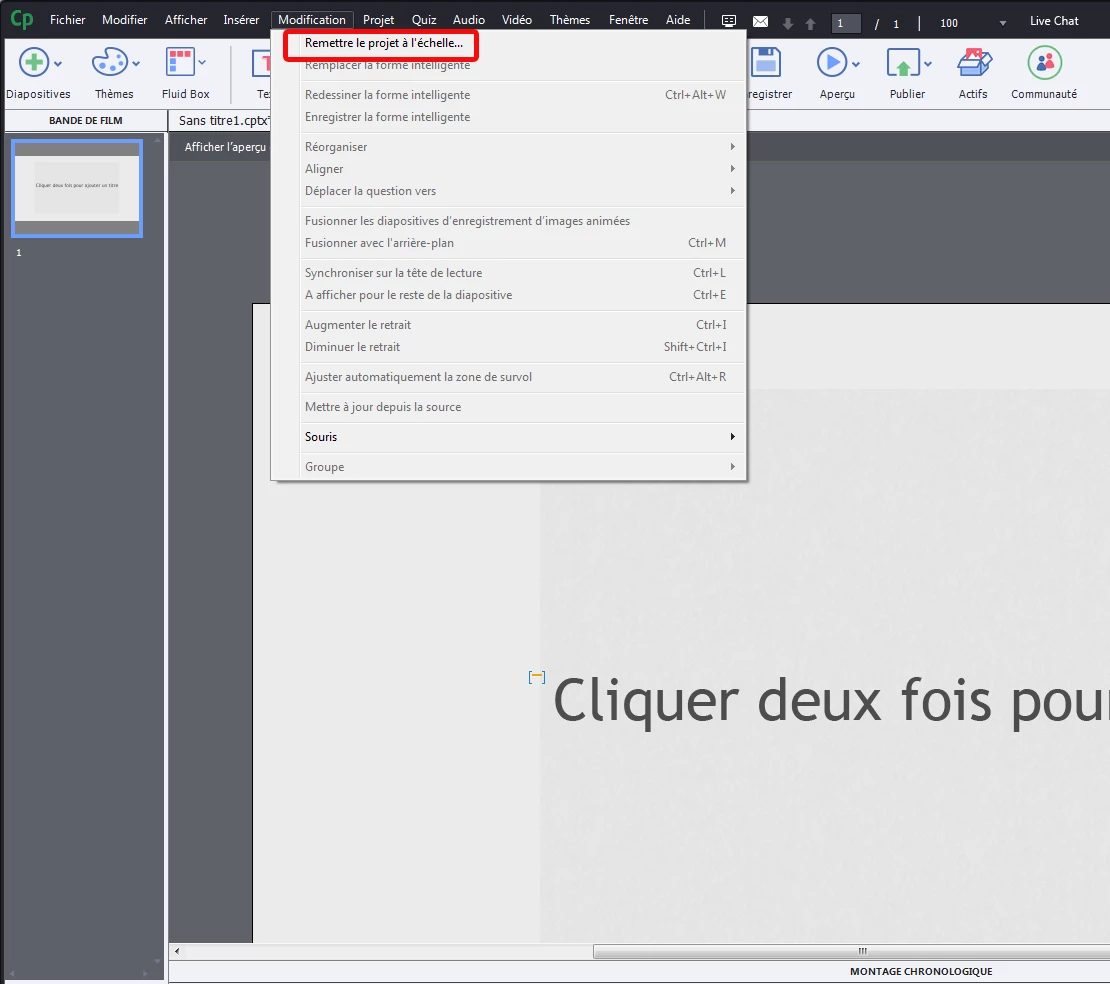This screenshot has width=1110, height=984.
Task: Click the next slide up-arrow icon
Action: pos(811,24)
